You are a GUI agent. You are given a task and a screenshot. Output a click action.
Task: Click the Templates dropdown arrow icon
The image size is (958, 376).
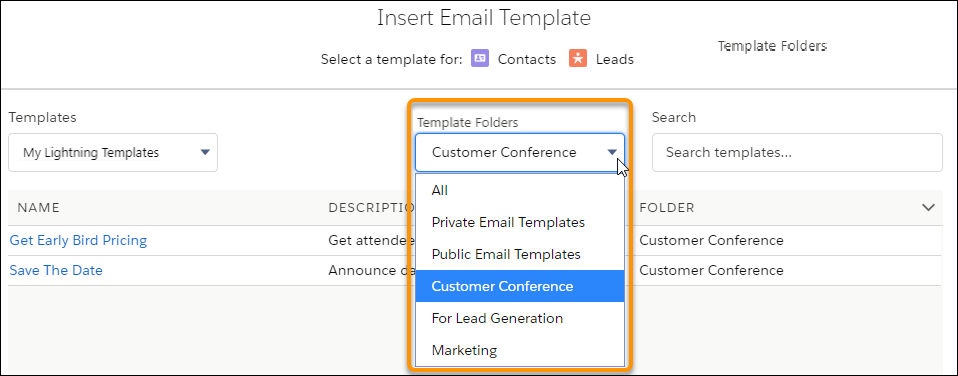[x=205, y=152]
